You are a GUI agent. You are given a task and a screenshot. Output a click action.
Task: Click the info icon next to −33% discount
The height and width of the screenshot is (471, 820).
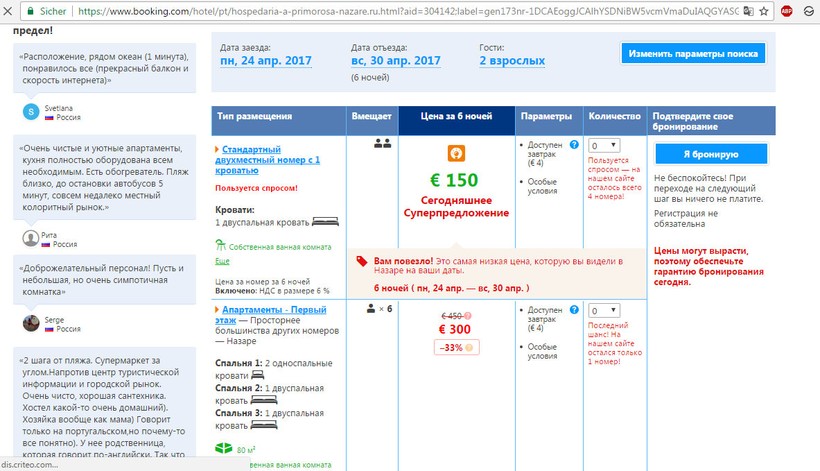pos(467,347)
